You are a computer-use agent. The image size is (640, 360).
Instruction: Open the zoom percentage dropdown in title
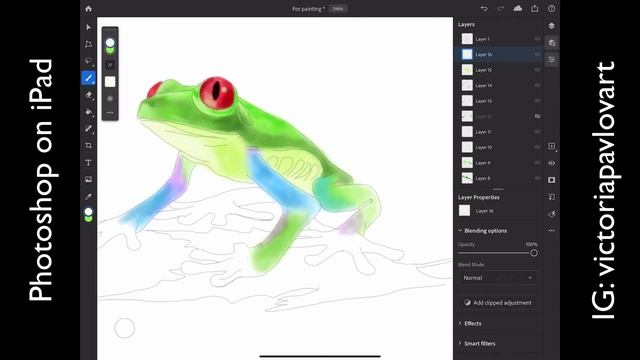338,9
